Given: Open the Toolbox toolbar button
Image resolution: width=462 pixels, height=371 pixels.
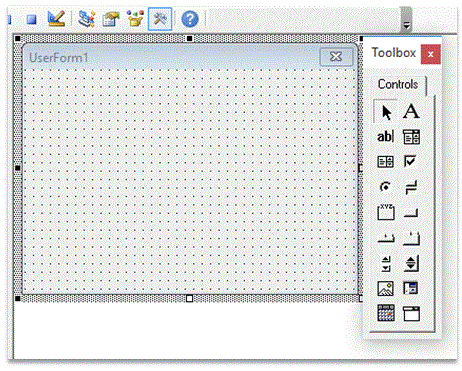Looking at the screenshot, I should pyautogui.click(x=160, y=19).
